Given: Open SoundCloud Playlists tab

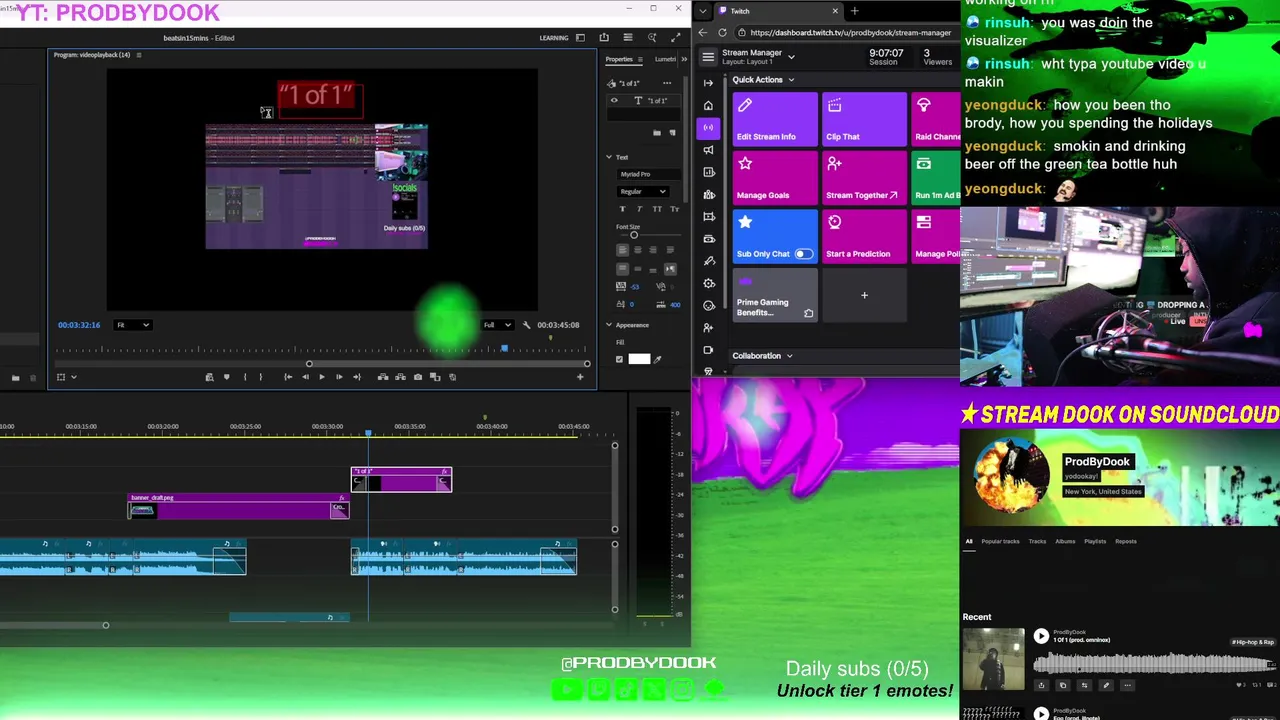Looking at the screenshot, I should coord(1095,541).
